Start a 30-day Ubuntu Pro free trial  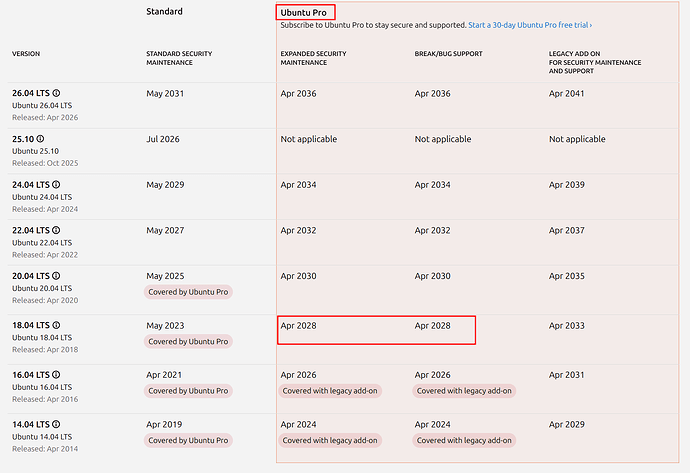(530, 25)
